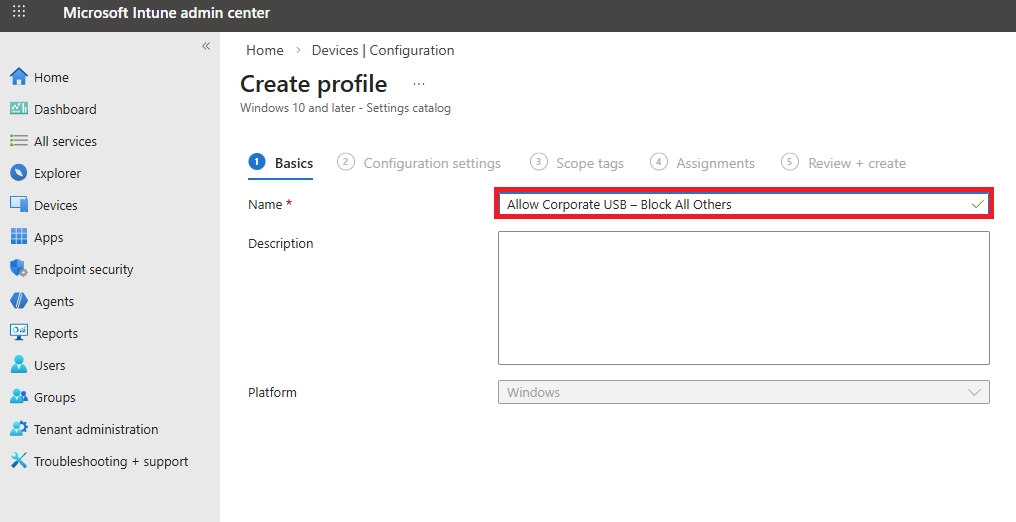
Task: Click the Dashboard chart icon
Action: [19, 109]
